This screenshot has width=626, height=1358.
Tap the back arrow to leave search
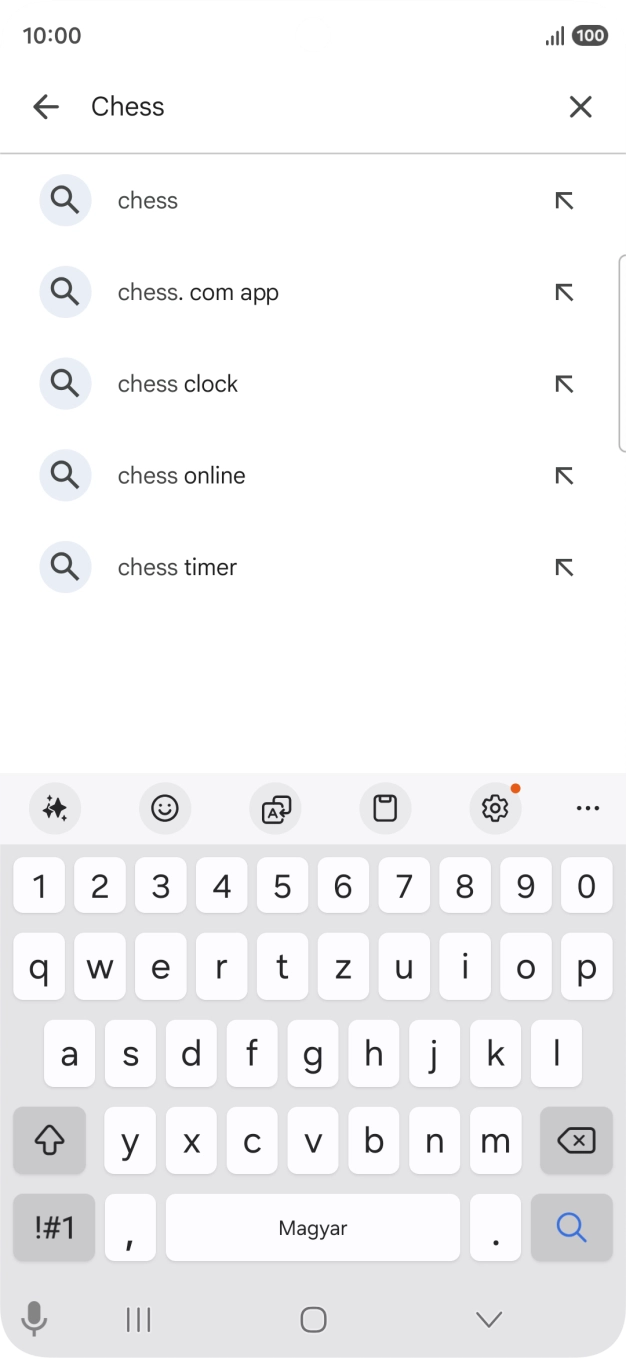[x=46, y=106]
